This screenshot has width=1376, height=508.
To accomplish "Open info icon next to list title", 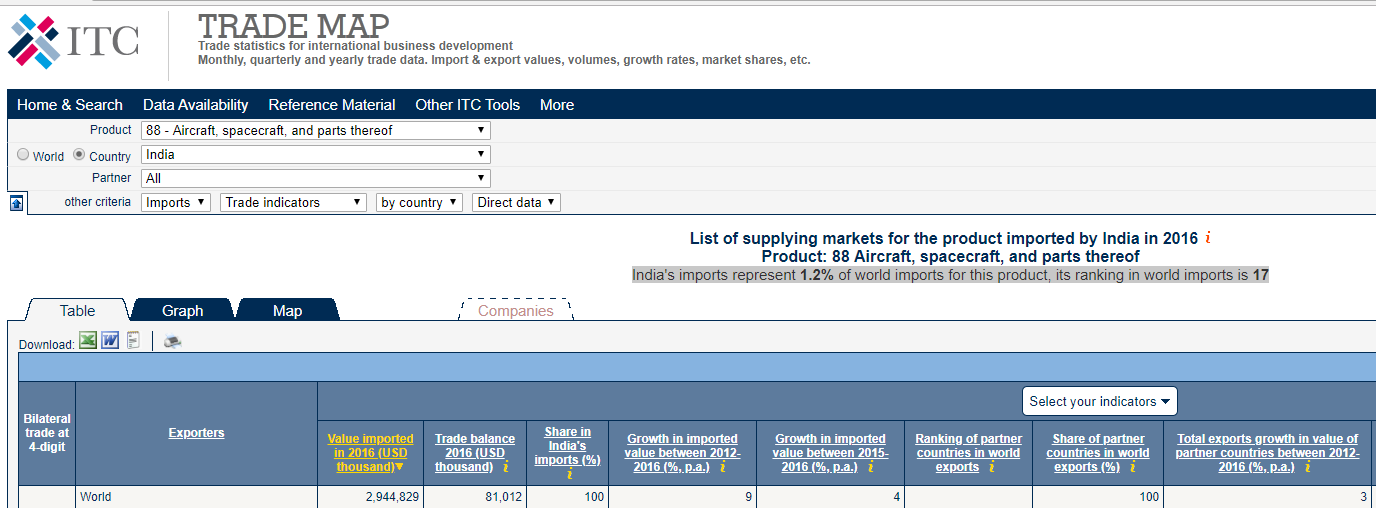I will [1208, 238].
